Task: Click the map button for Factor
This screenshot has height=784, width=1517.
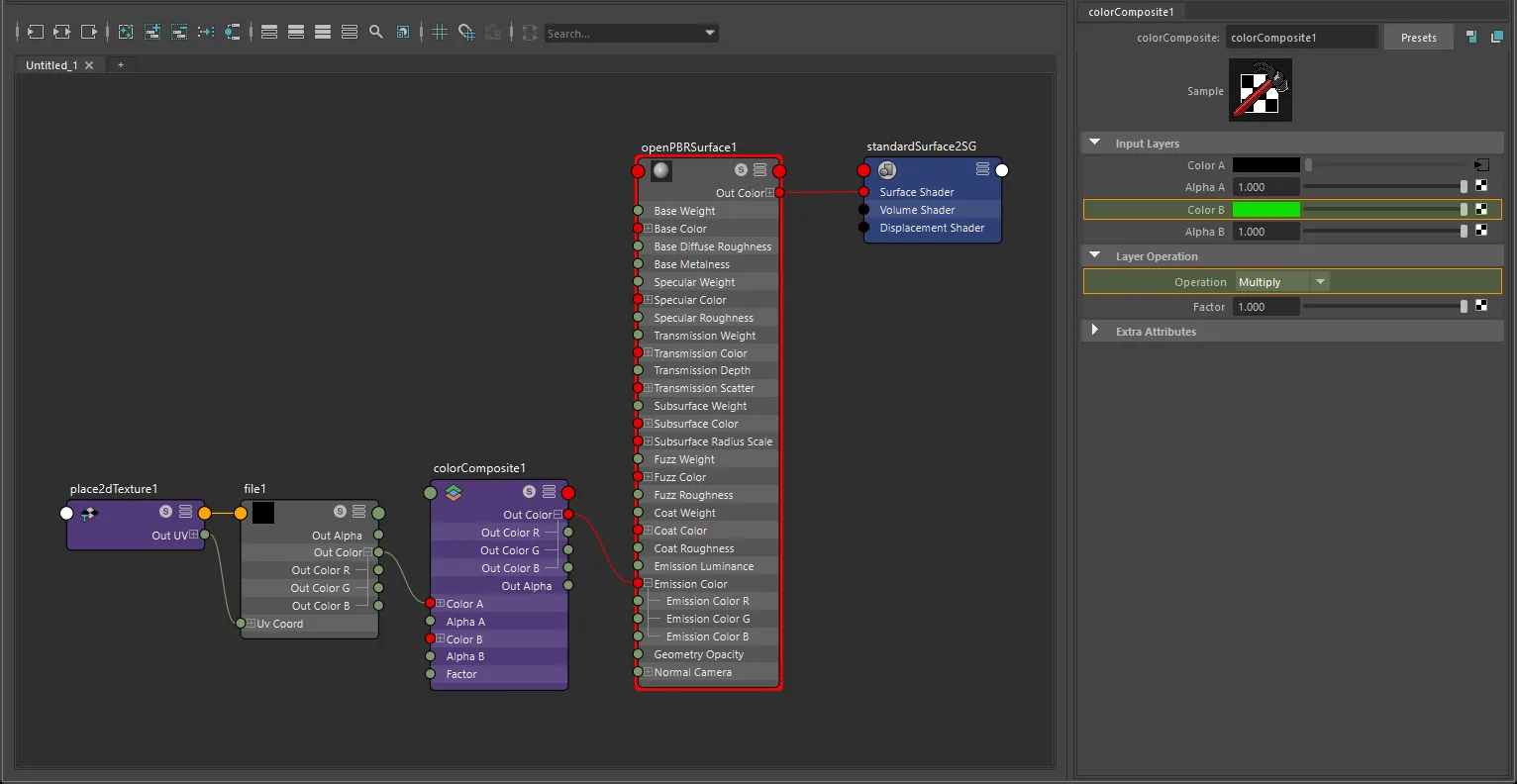Action: 1481,306
